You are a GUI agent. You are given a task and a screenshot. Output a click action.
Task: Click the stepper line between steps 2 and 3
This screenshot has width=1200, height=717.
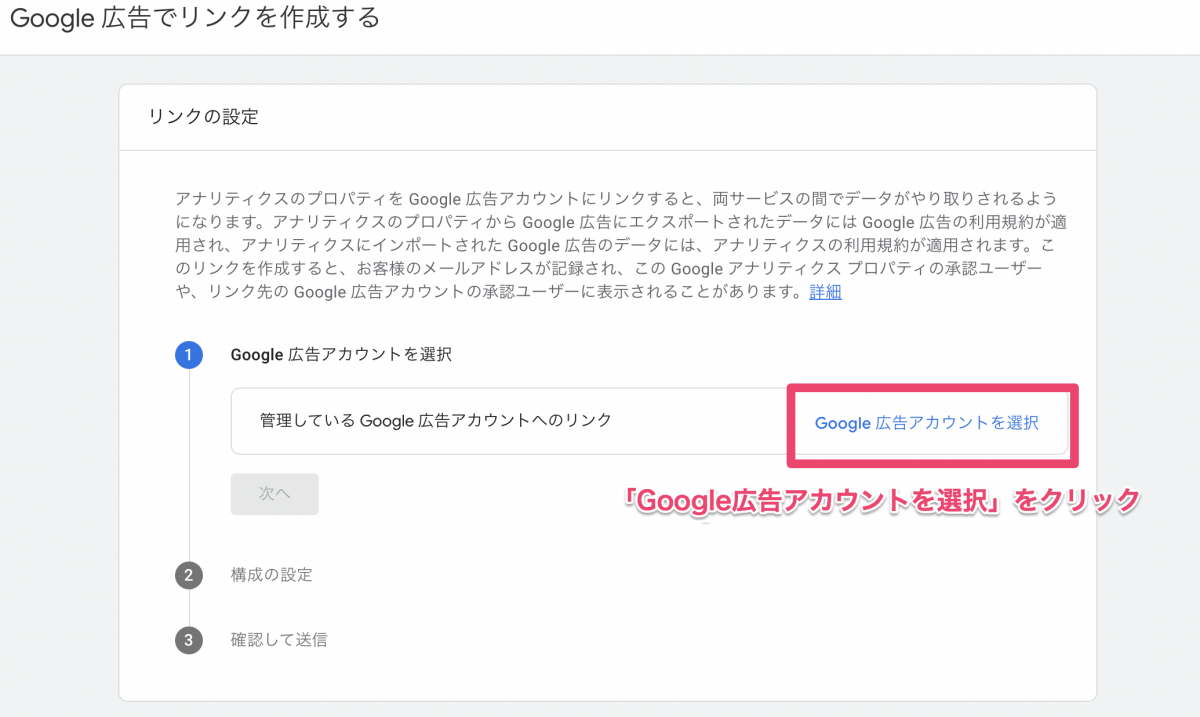click(x=189, y=607)
